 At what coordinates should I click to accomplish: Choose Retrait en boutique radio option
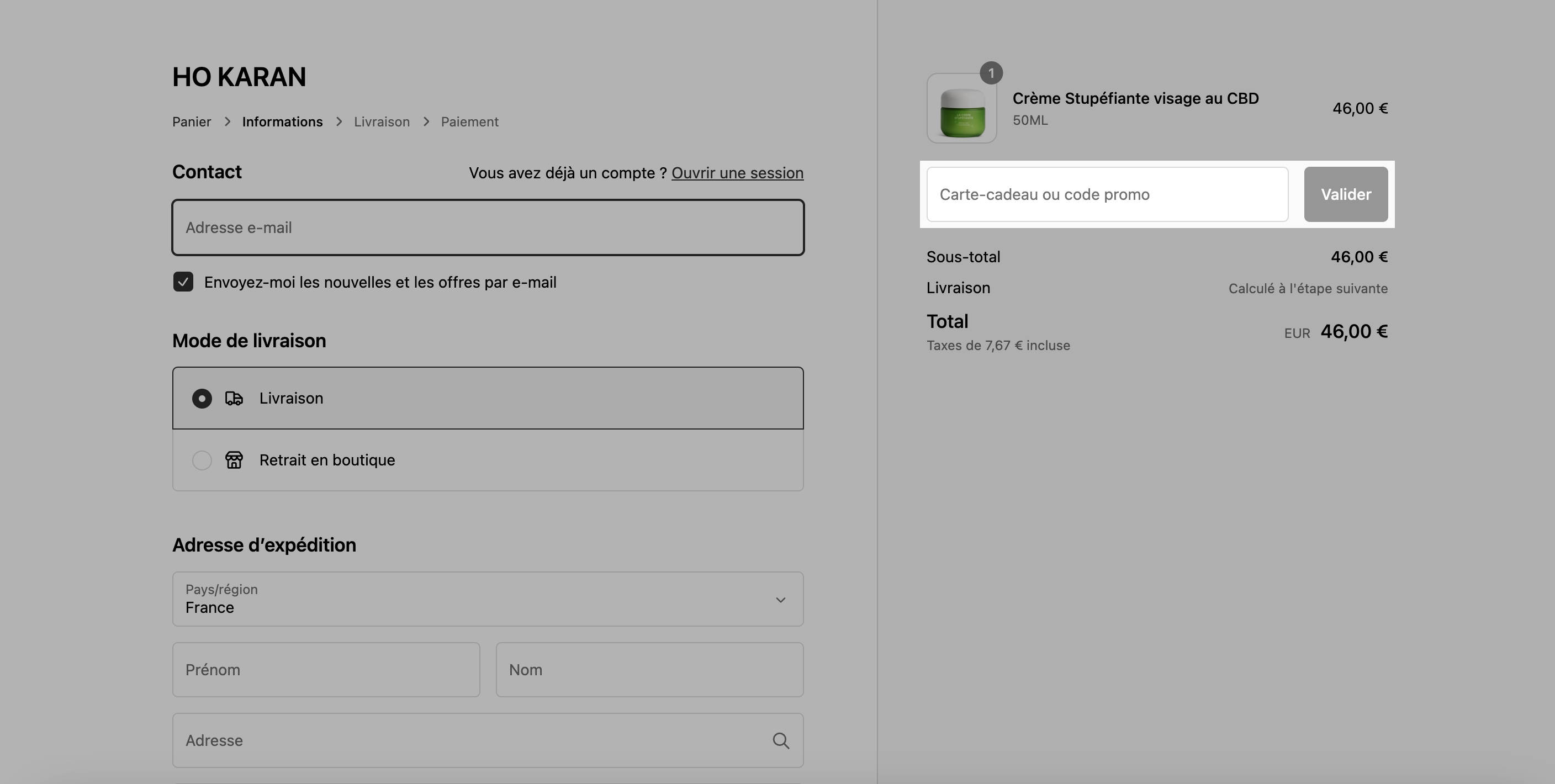(202, 460)
